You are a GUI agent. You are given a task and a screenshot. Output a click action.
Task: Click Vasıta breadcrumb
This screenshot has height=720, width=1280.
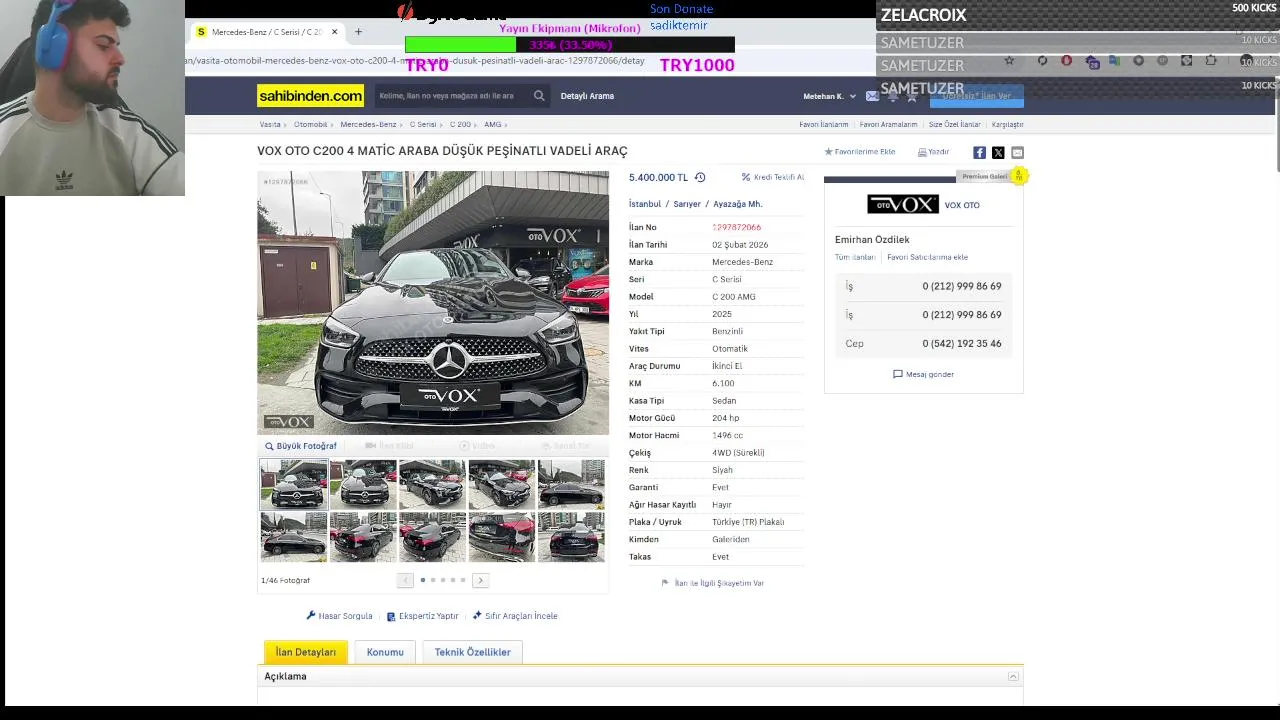[x=270, y=125]
